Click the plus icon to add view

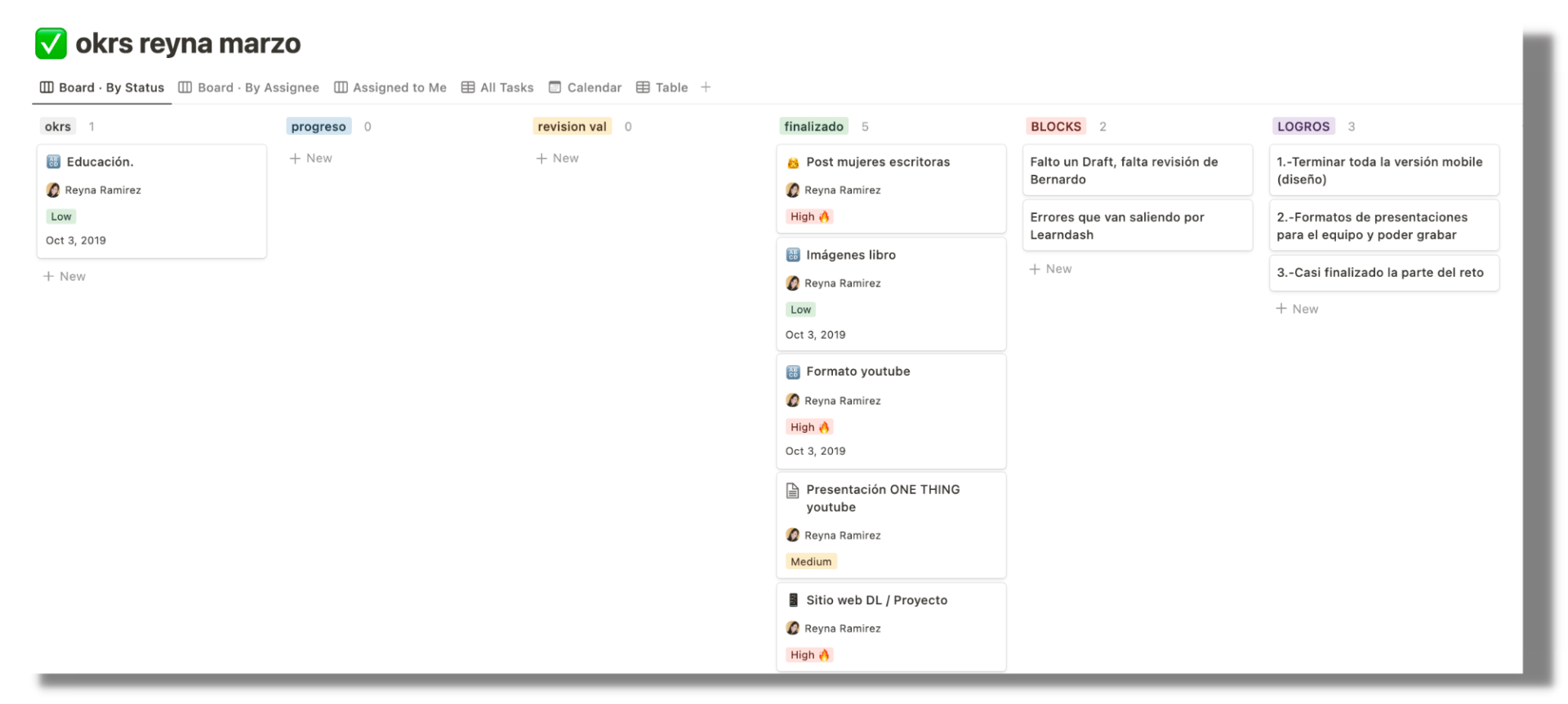coord(706,87)
